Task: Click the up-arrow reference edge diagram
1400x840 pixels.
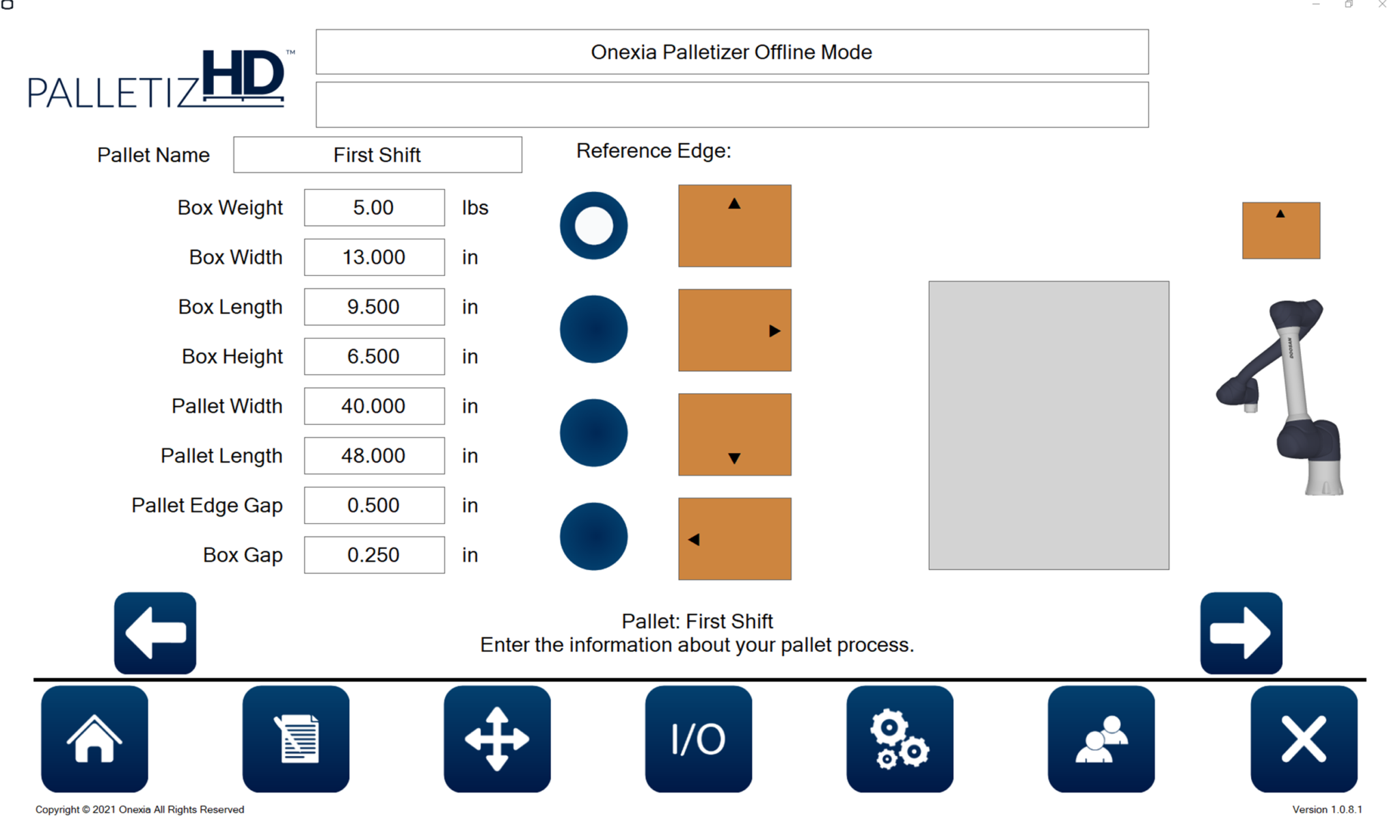Action: [733, 226]
